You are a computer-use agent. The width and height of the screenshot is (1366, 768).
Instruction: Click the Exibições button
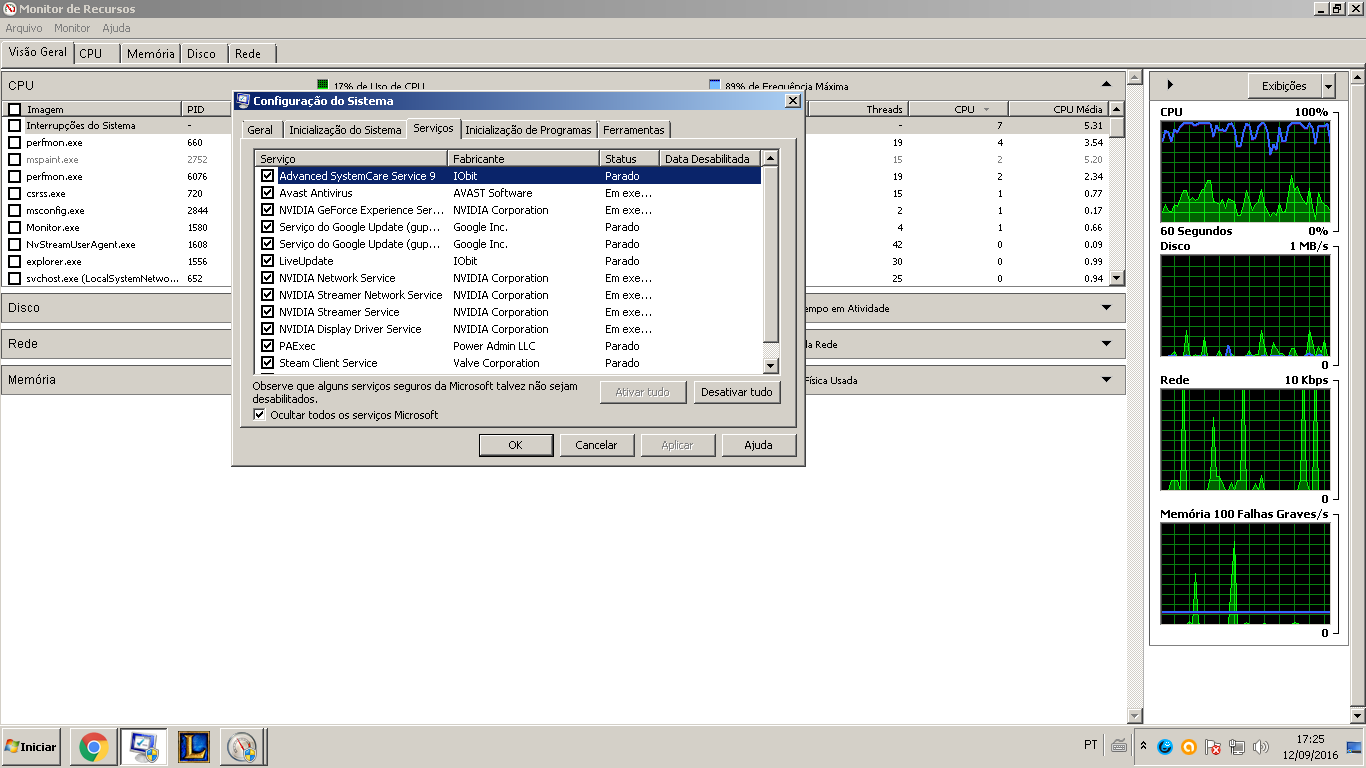pyautogui.click(x=1284, y=86)
